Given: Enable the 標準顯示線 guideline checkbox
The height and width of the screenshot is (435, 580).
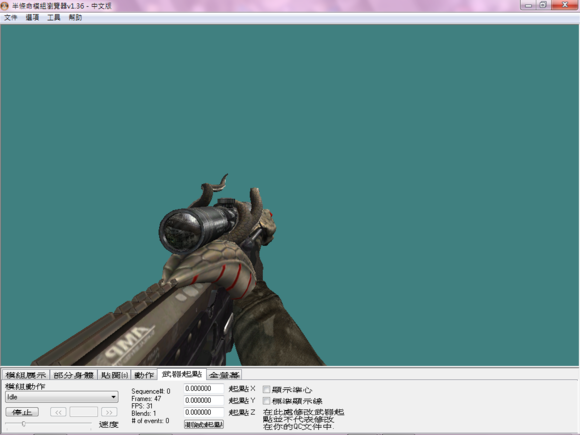Looking at the screenshot, I should pyautogui.click(x=266, y=401).
